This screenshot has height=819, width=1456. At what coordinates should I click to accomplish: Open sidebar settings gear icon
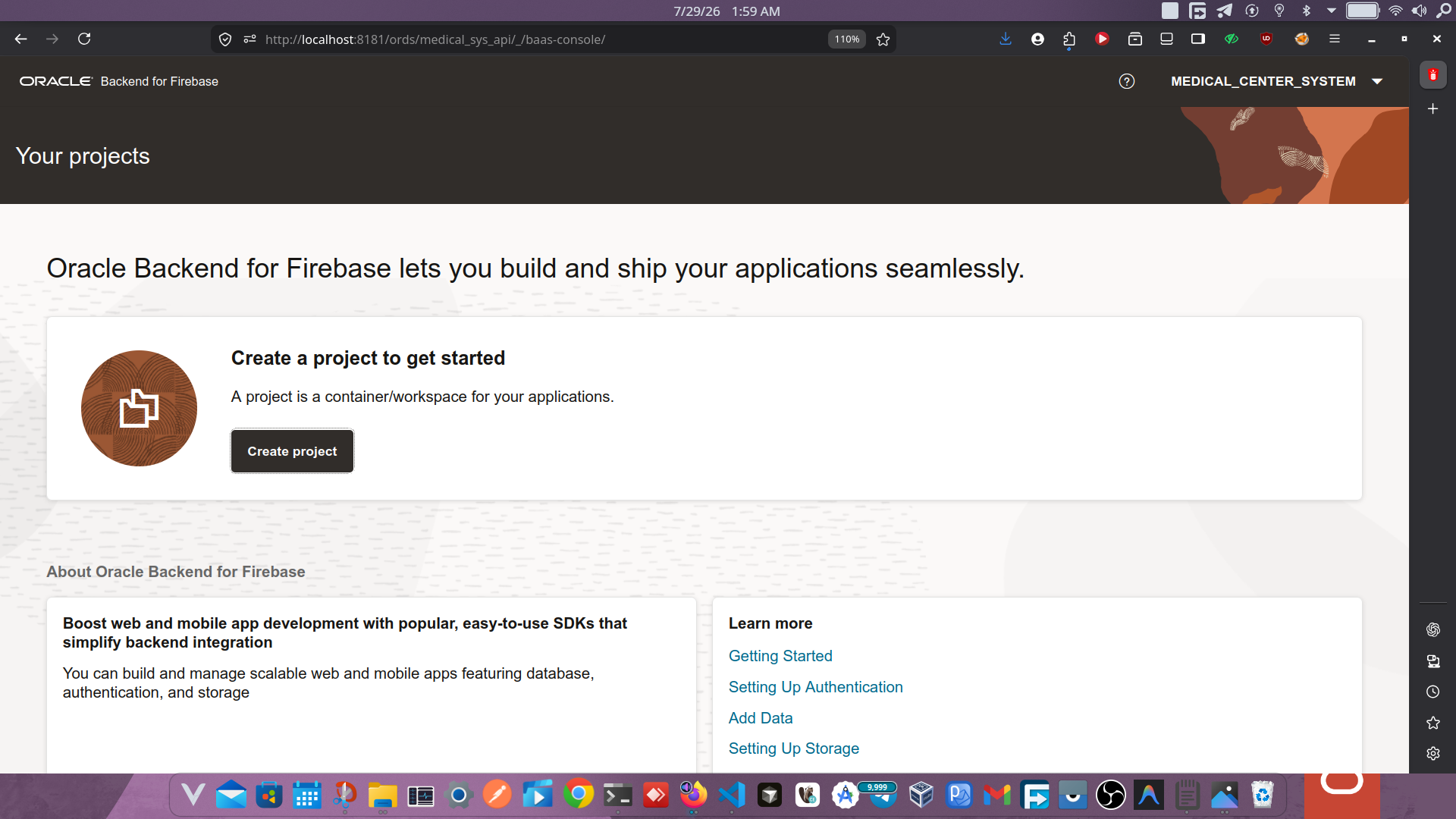tap(1432, 754)
